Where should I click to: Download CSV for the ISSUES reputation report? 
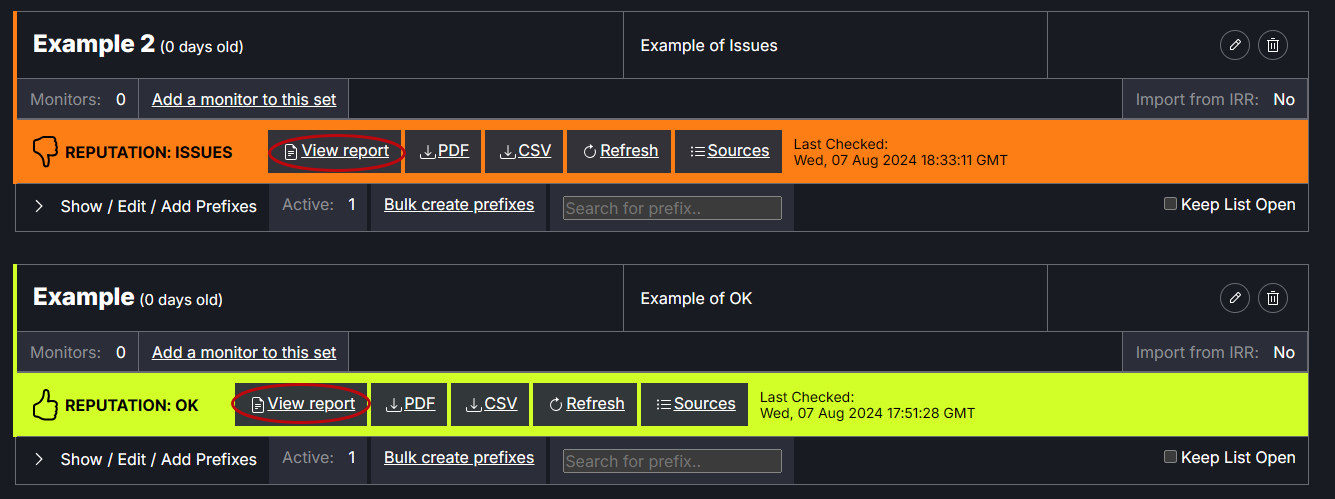526,151
